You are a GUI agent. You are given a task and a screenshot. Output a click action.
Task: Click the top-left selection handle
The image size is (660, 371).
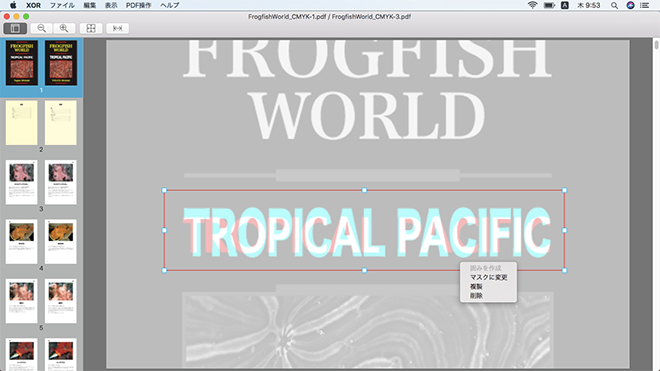coord(164,190)
